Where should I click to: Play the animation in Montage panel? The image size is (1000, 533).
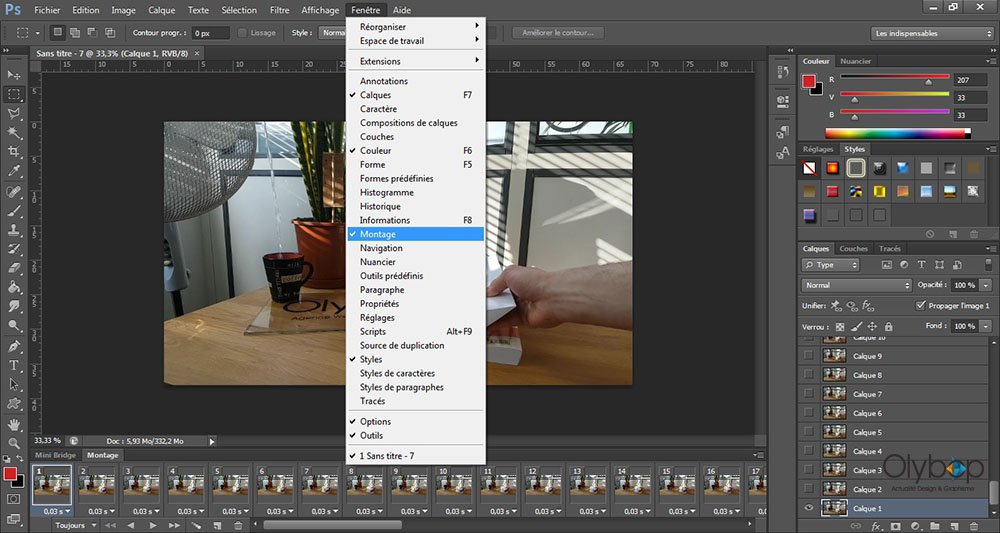[x=153, y=525]
